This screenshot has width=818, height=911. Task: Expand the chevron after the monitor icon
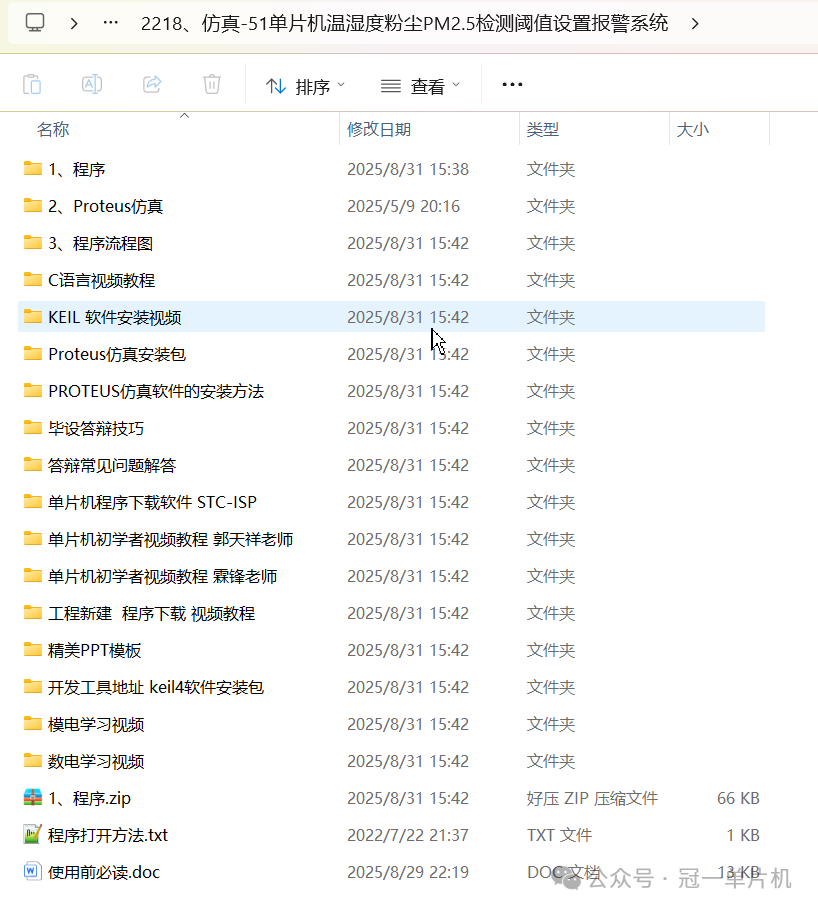[x=74, y=24]
